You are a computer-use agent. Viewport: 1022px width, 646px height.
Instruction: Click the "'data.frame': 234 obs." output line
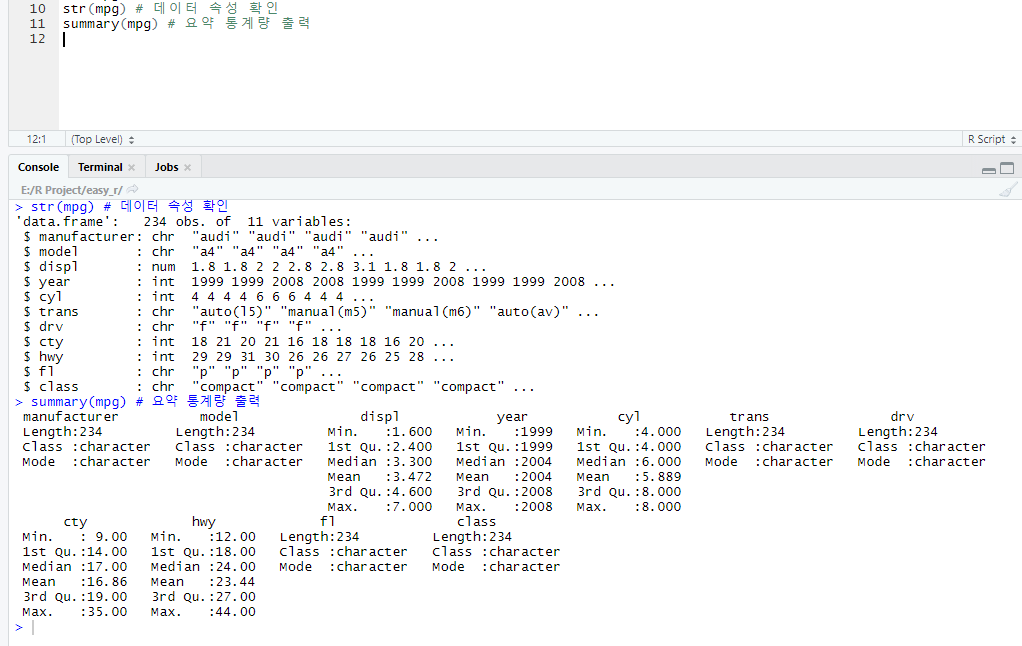pos(183,222)
